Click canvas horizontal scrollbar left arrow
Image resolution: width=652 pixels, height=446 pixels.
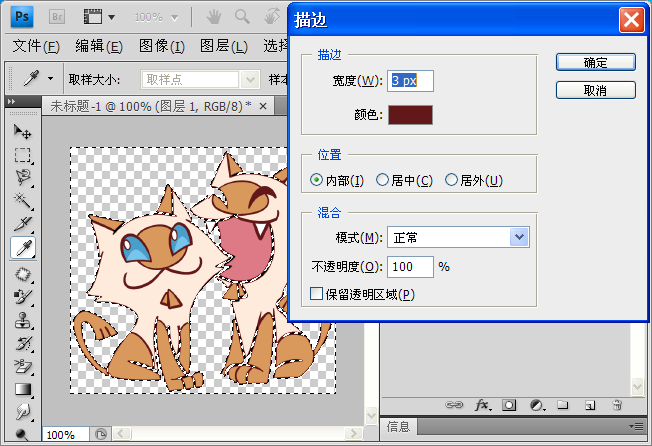[x=122, y=434]
